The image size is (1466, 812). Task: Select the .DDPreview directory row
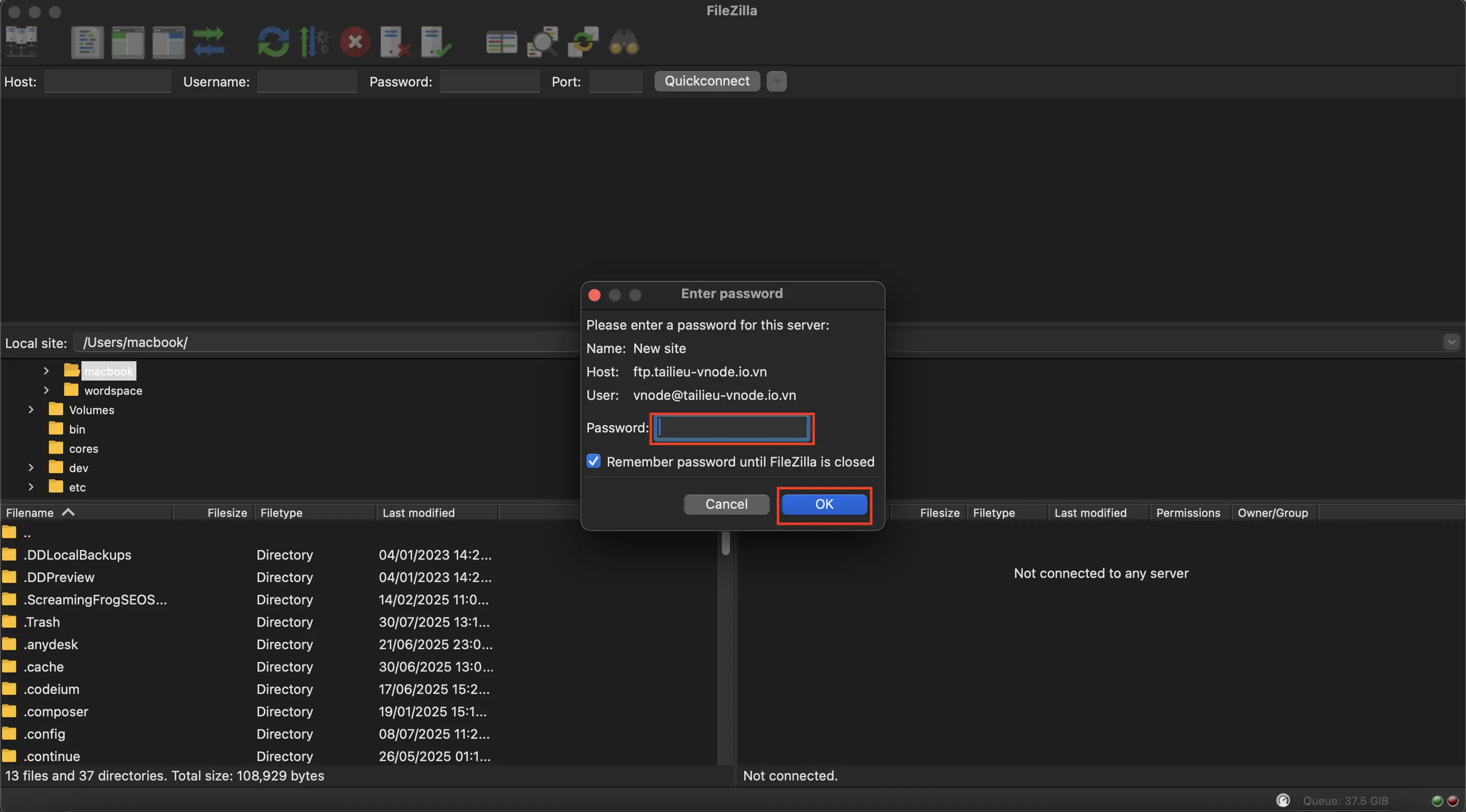pyautogui.click(x=358, y=577)
